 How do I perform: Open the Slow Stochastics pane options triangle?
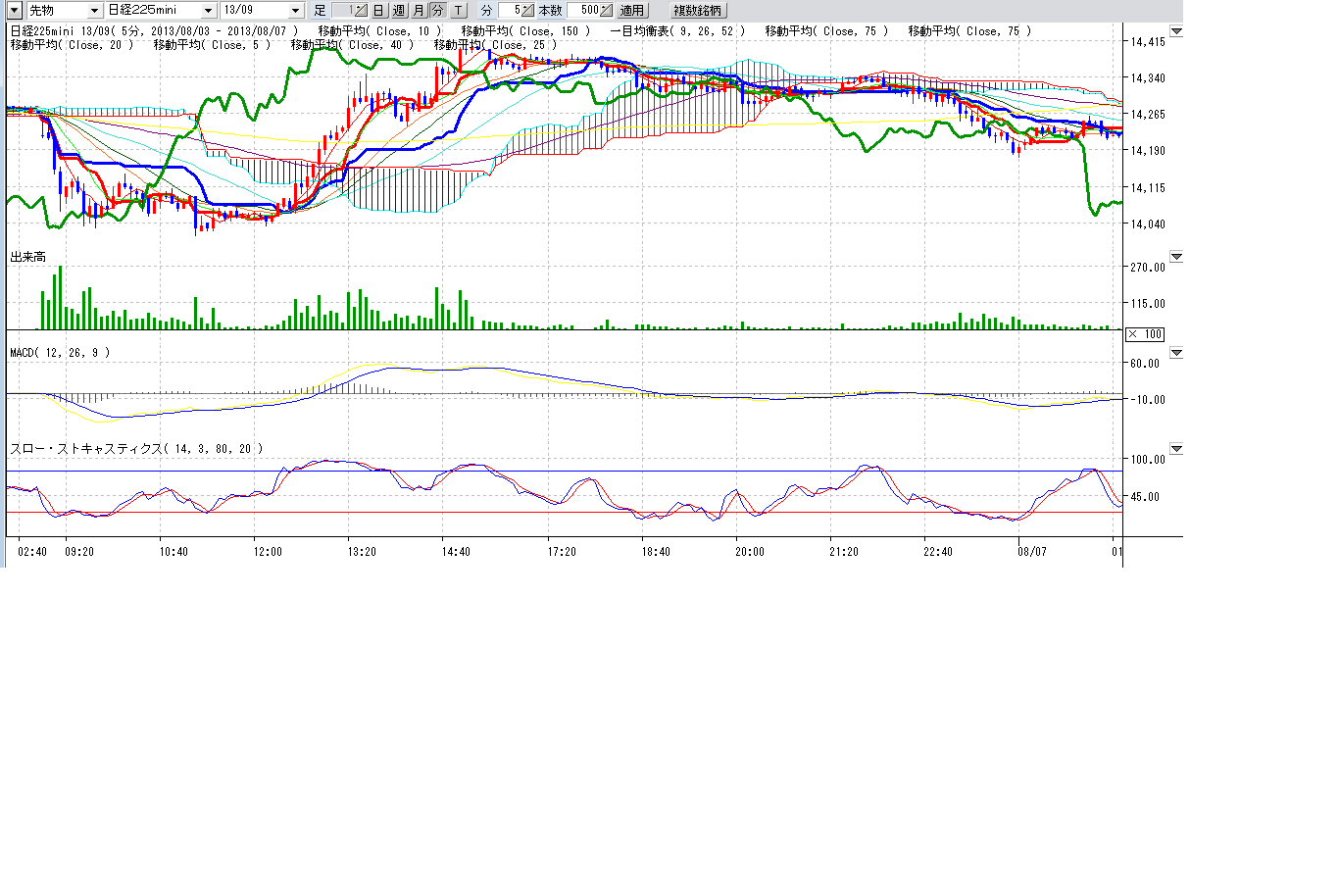pos(1176,449)
